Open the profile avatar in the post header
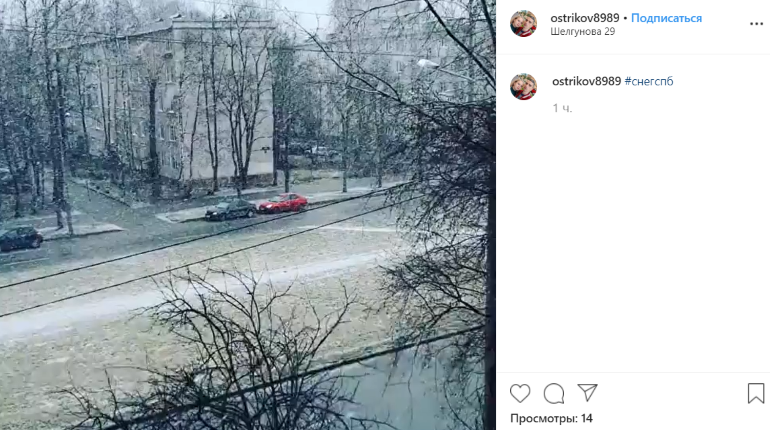The width and height of the screenshot is (770, 430). 523,24
